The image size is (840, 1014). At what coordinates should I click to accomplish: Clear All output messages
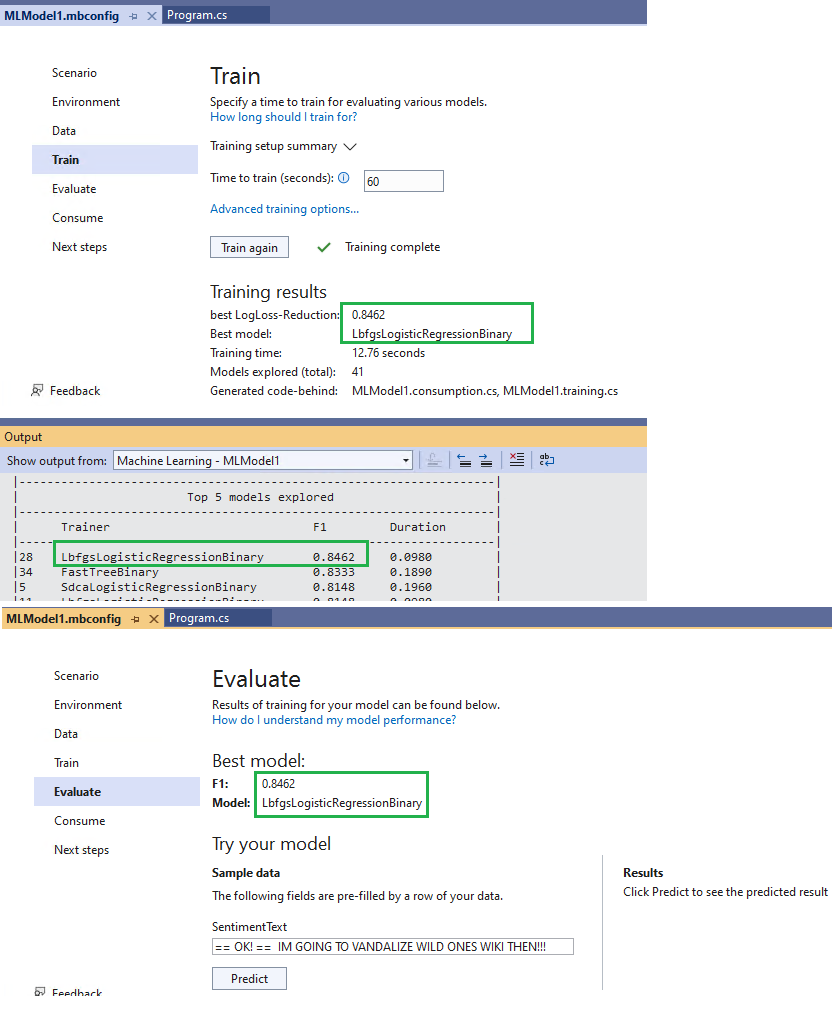click(x=516, y=460)
